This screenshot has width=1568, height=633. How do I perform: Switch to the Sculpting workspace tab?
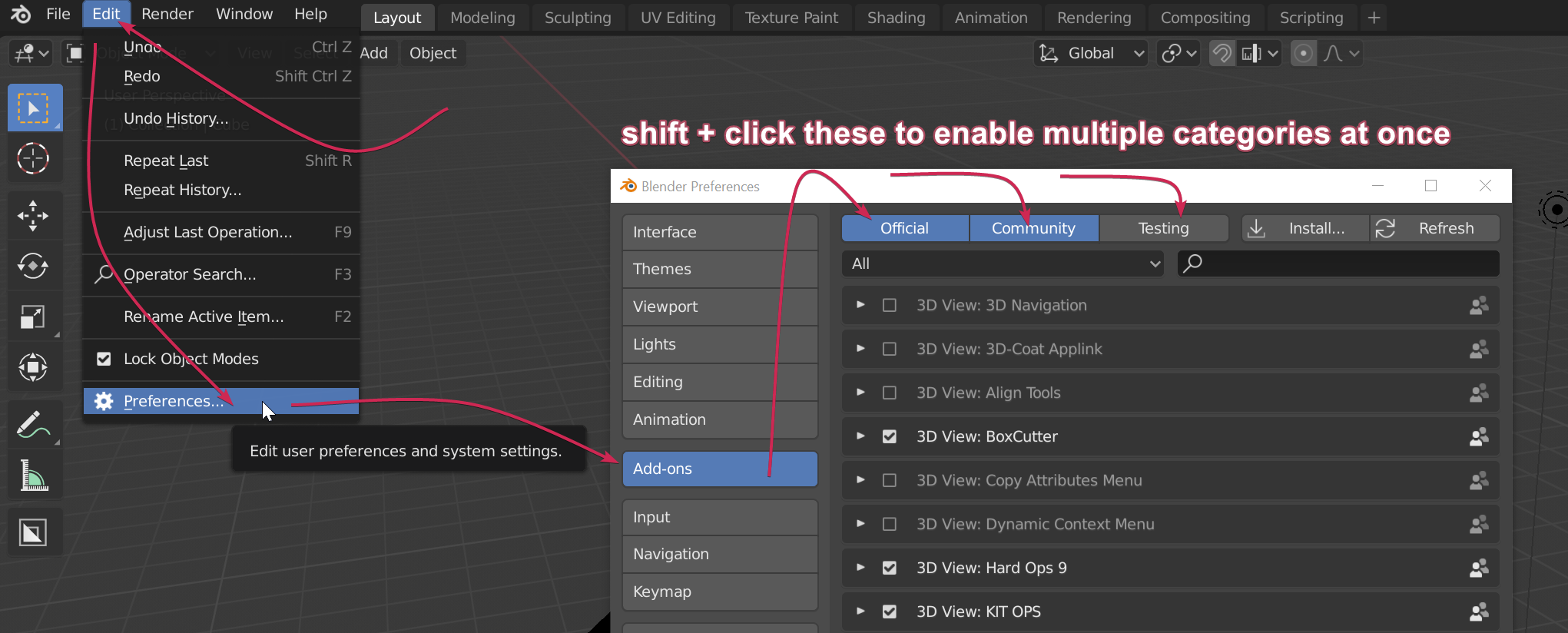tap(578, 18)
